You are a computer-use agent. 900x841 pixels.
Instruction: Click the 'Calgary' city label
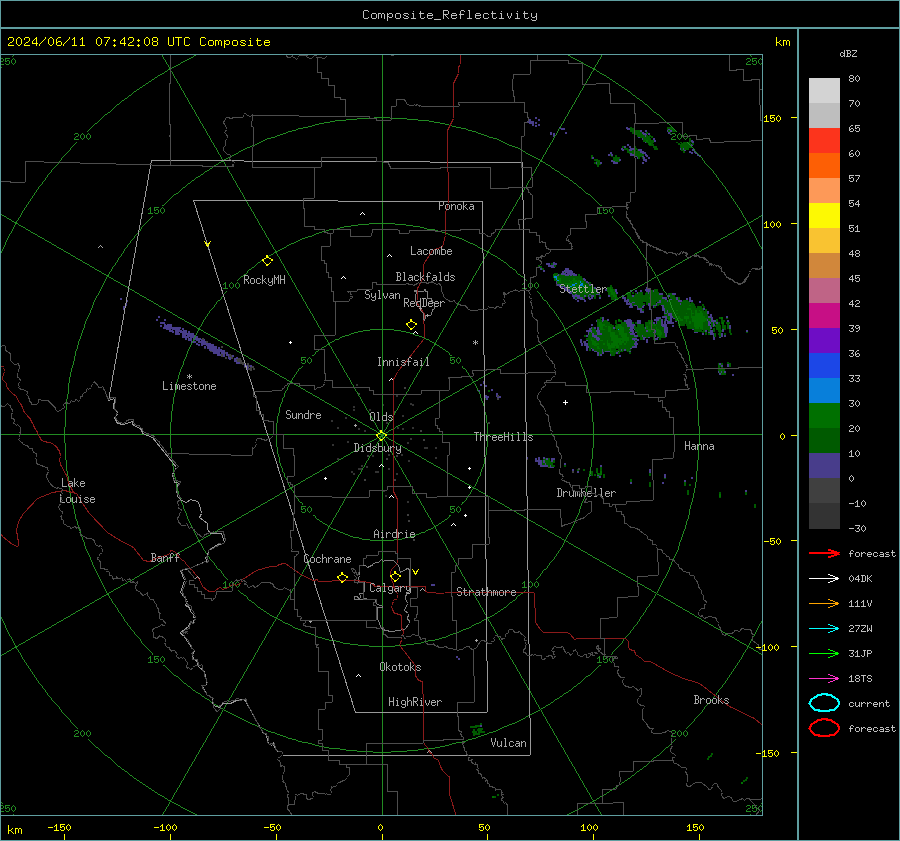tap(390, 588)
